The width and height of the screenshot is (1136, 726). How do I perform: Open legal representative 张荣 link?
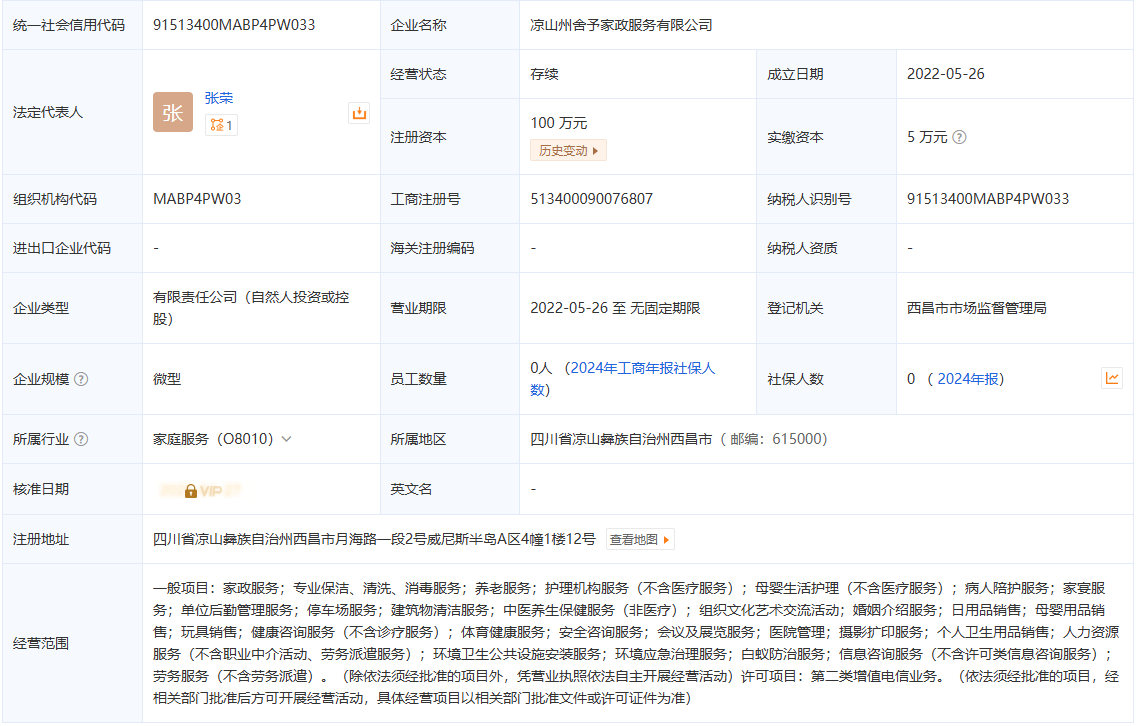tap(219, 98)
